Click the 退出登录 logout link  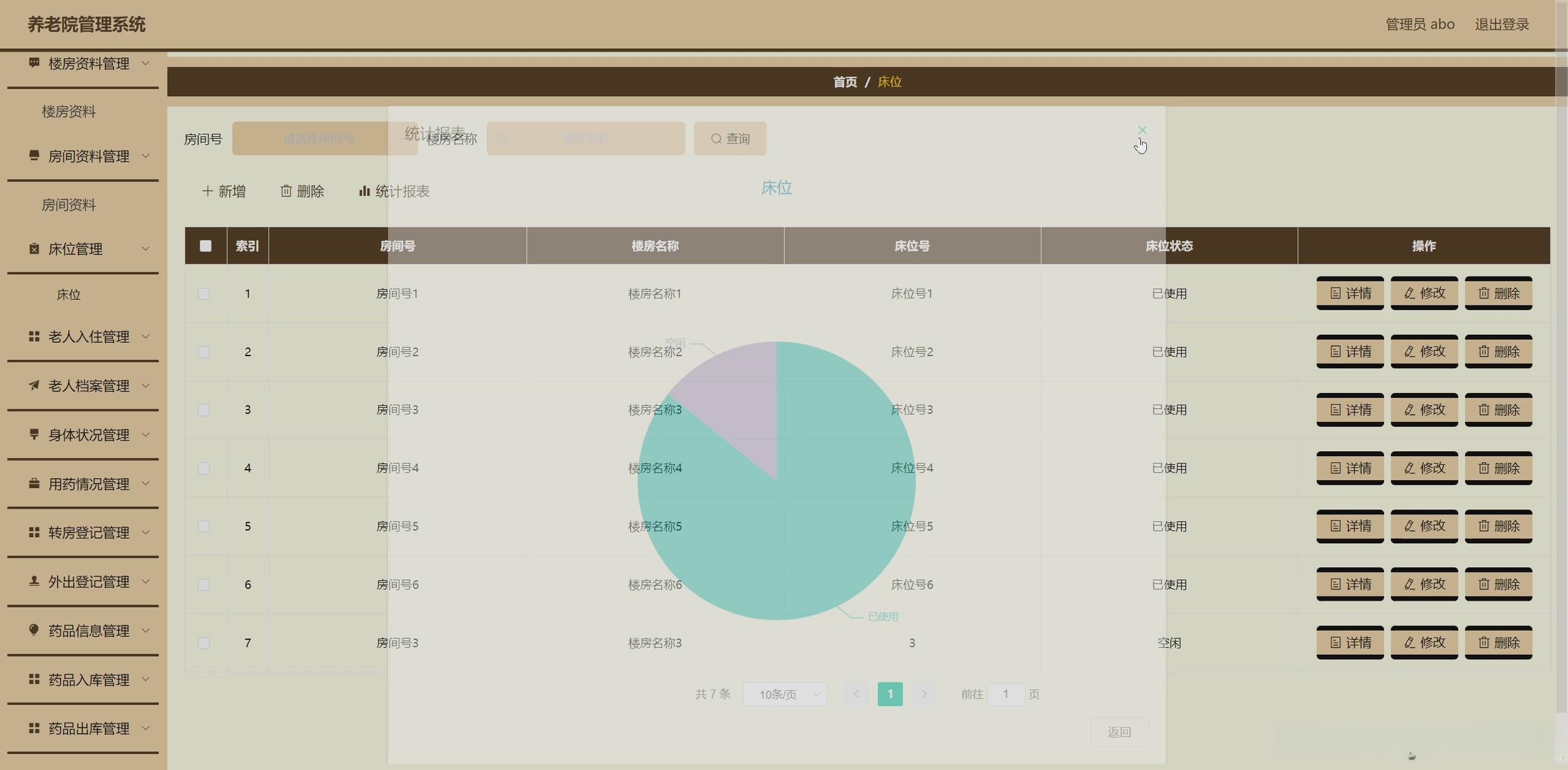[x=1501, y=25]
